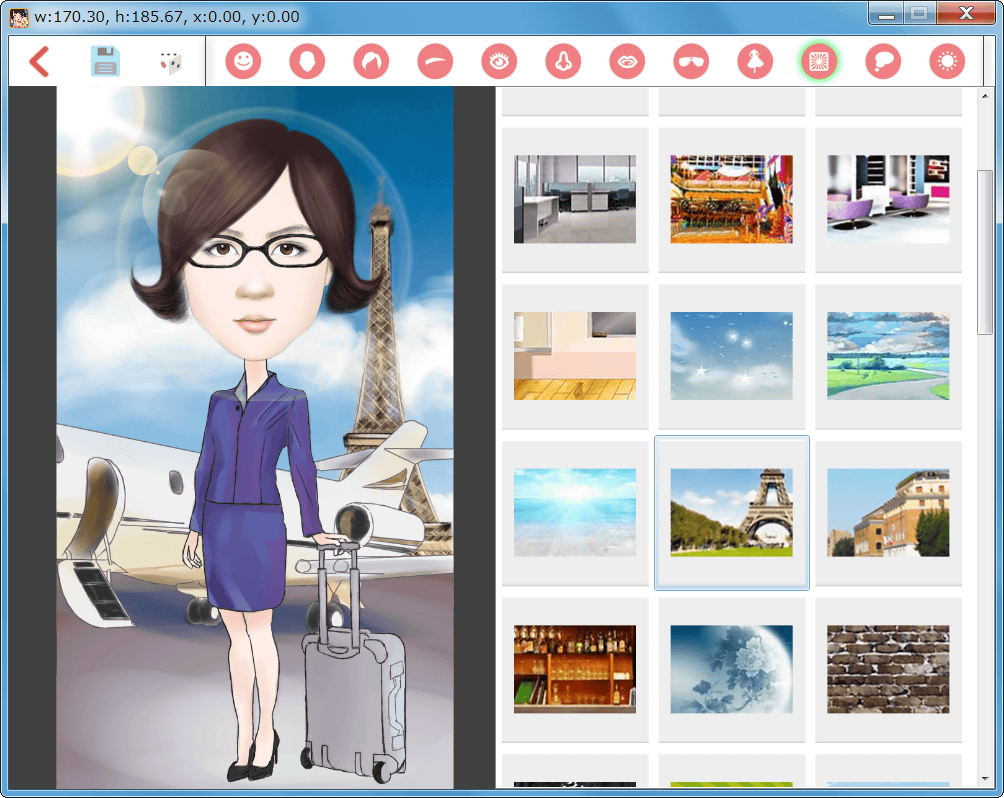Select the bar shelves with bottles background
1004x798 pixels.
(x=575, y=669)
